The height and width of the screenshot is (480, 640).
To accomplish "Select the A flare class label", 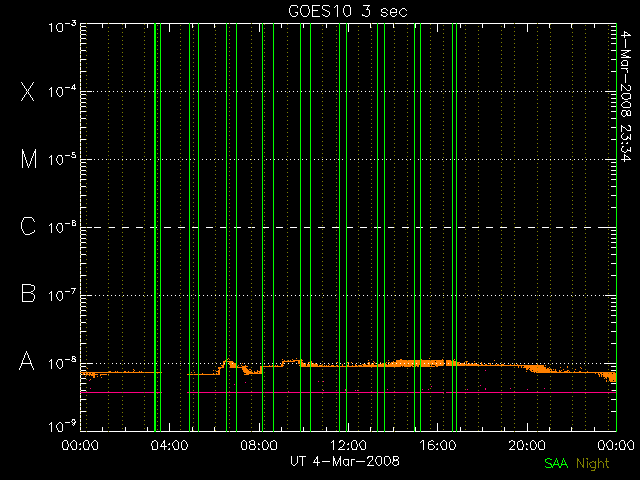I will click(27, 361).
